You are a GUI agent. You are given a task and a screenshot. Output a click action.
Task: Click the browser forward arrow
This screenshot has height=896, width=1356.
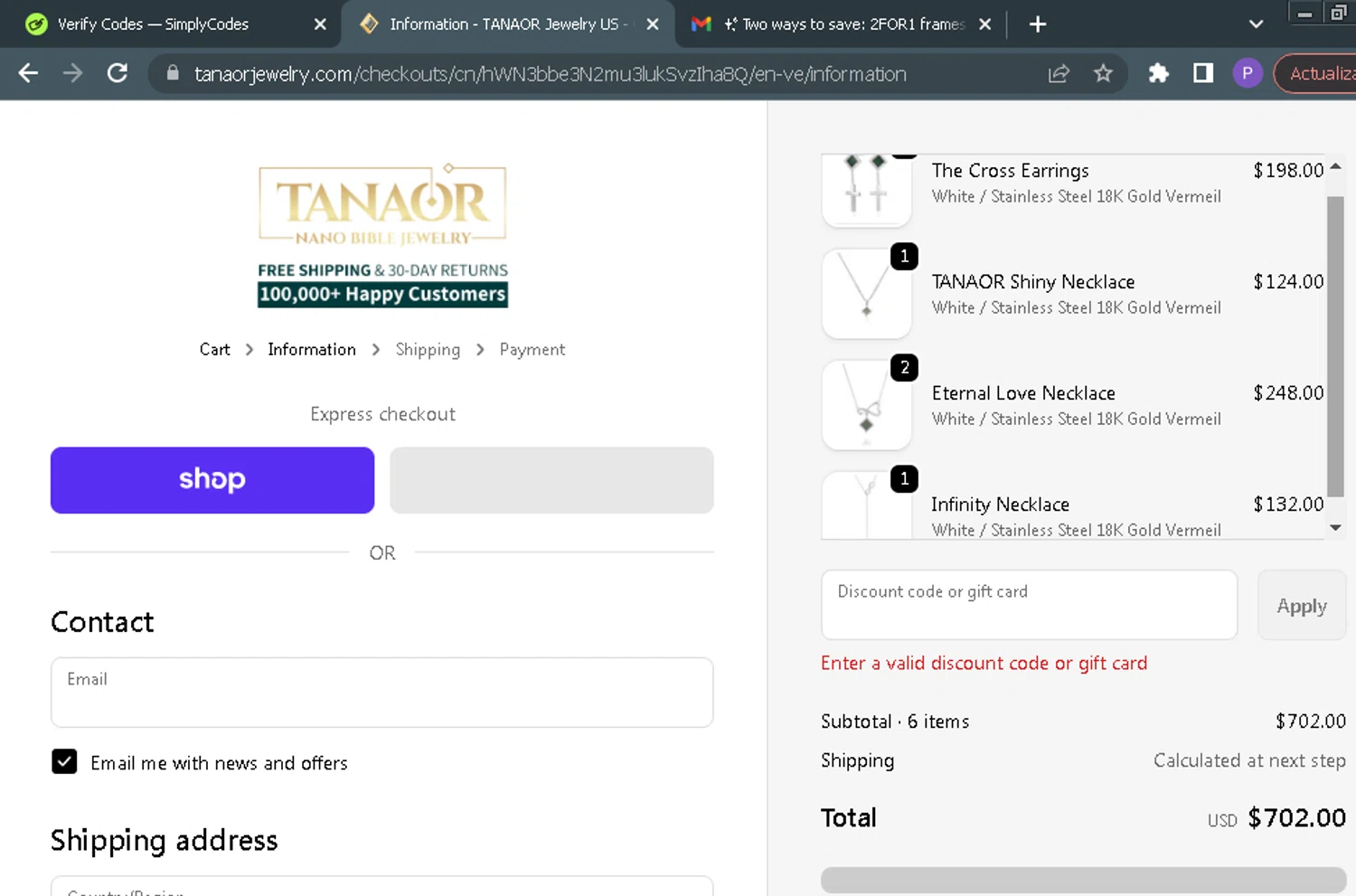pyautogui.click(x=72, y=74)
